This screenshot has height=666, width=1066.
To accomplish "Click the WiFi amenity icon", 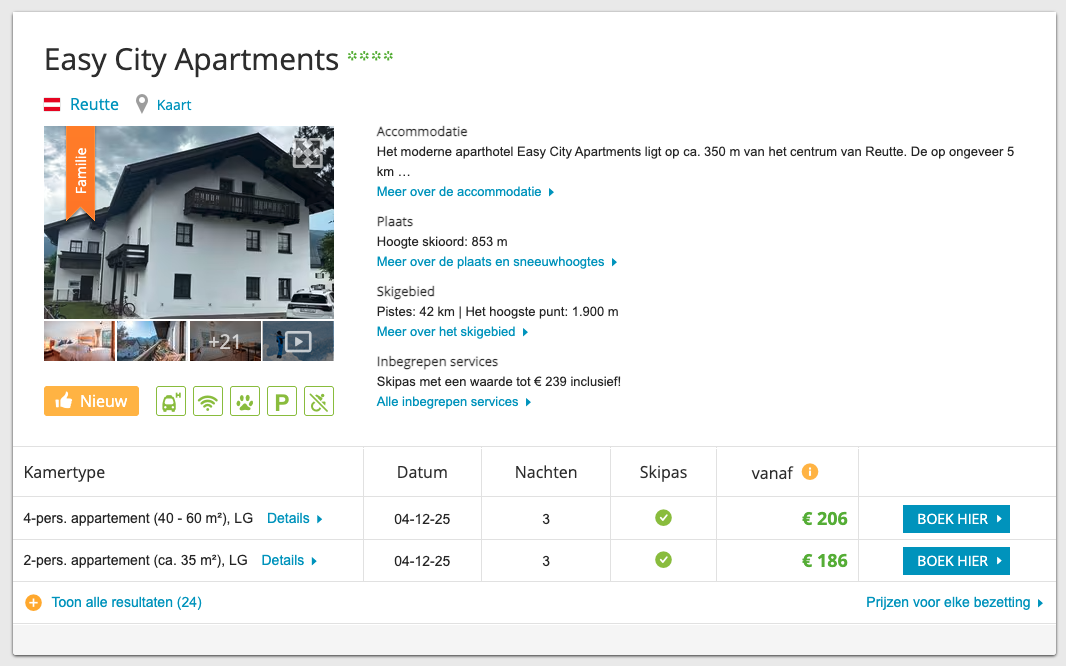I will (x=208, y=401).
